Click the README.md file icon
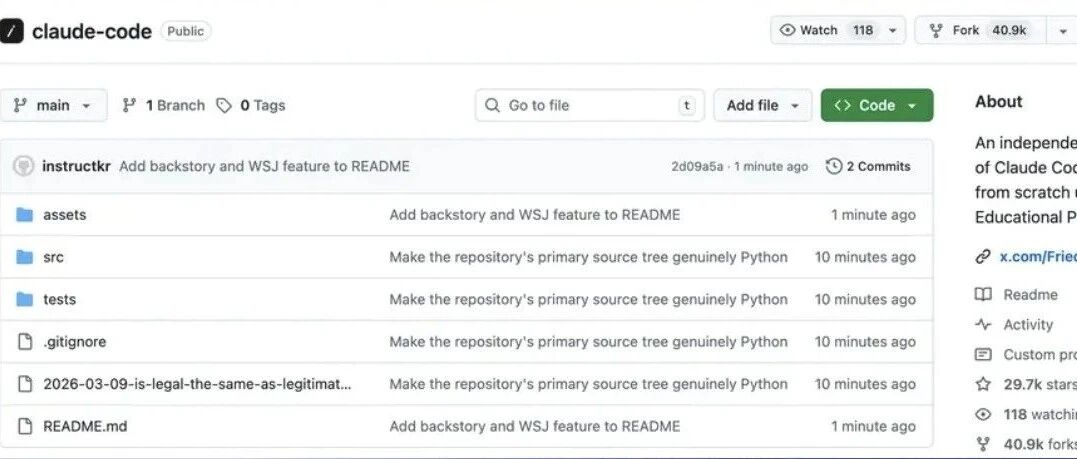The width and height of the screenshot is (1077, 459). (25, 426)
